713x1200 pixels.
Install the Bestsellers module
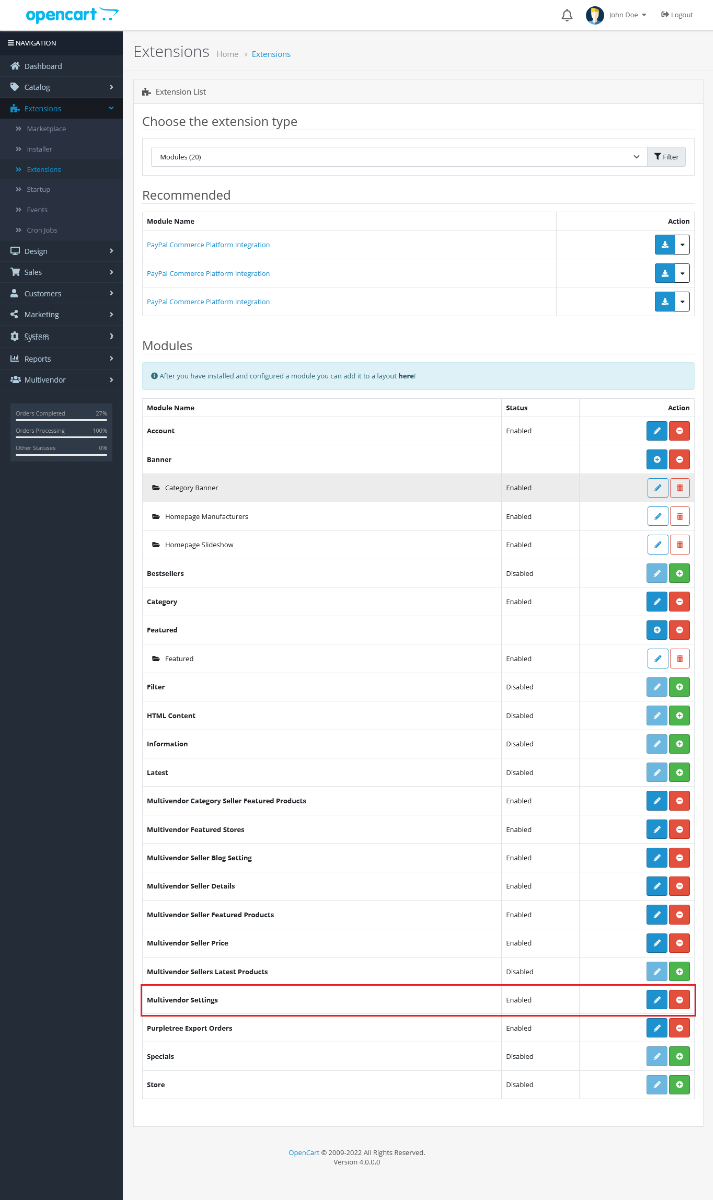[679, 573]
